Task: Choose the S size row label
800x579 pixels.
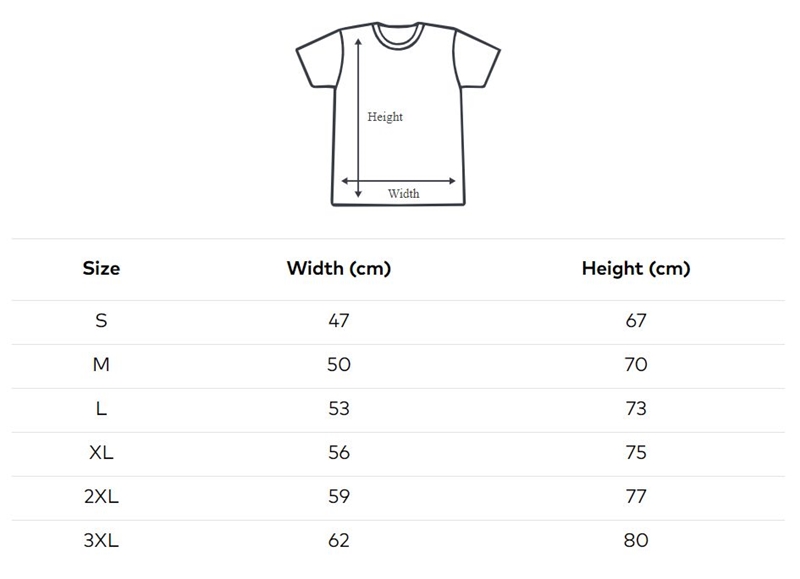Action: (101, 321)
